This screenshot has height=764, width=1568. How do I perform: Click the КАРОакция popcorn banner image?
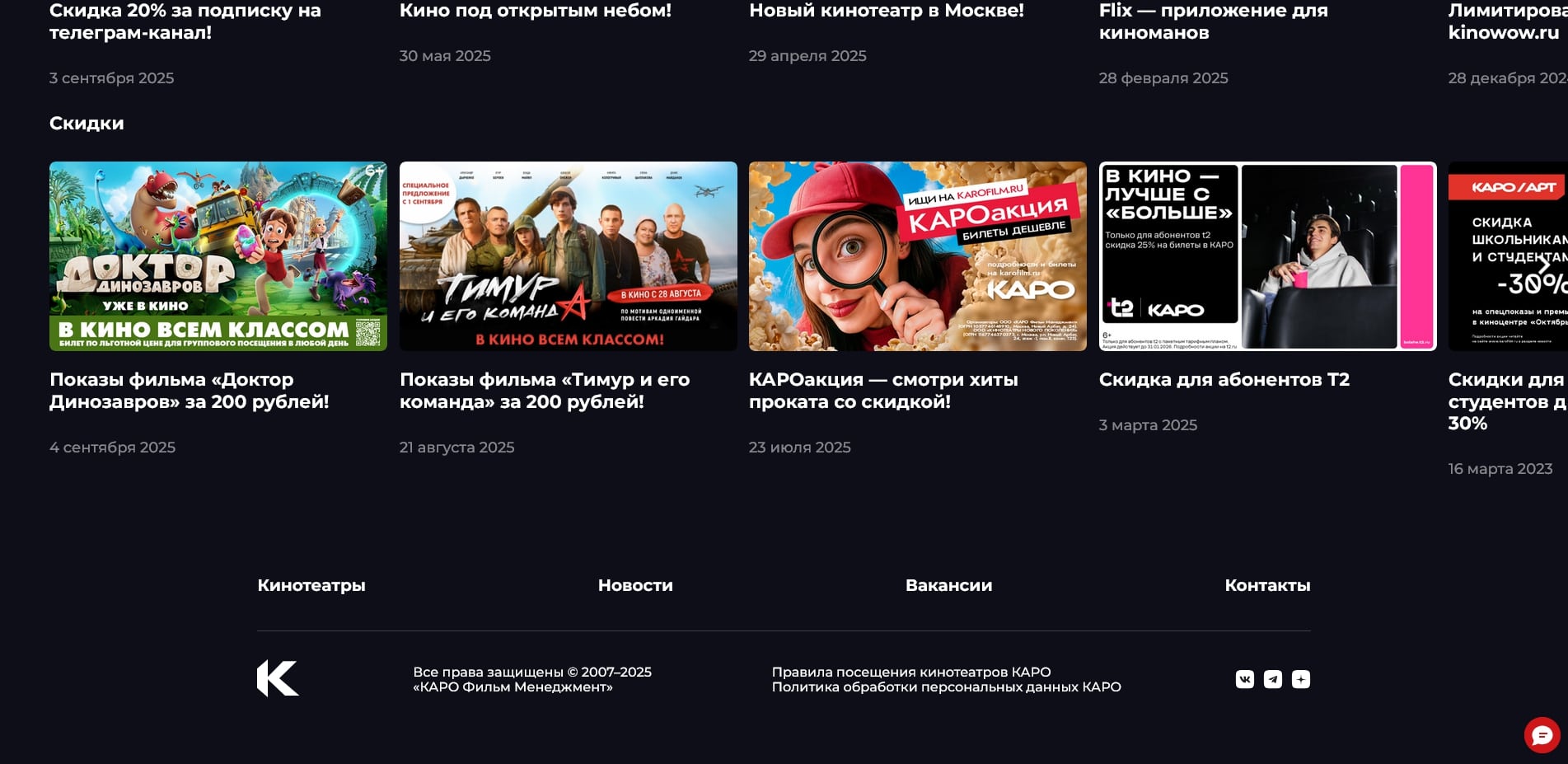[917, 255]
